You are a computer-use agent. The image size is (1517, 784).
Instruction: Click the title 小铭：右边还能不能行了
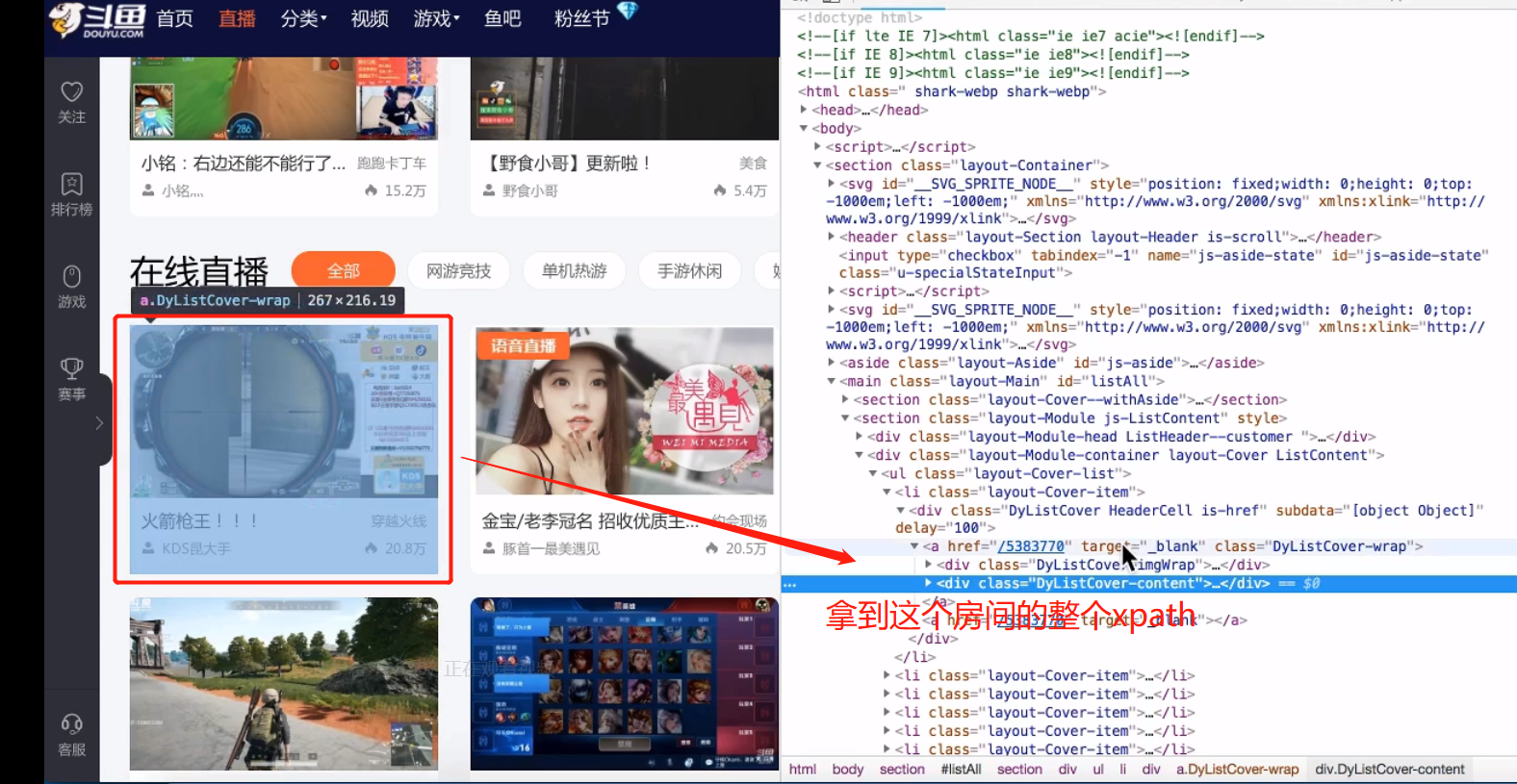pyautogui.click(x=244, y=164)
